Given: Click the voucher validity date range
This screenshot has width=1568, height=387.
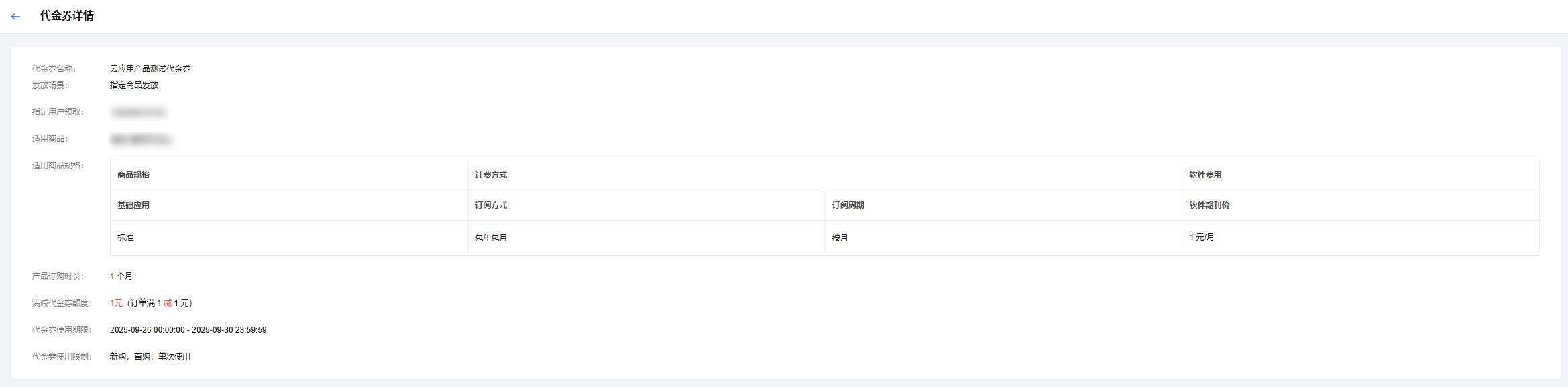Looking at the screenshot, I should click(188, 330).
